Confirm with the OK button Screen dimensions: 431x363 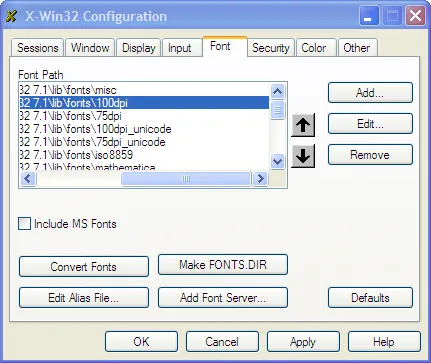(x=141, y=342)
